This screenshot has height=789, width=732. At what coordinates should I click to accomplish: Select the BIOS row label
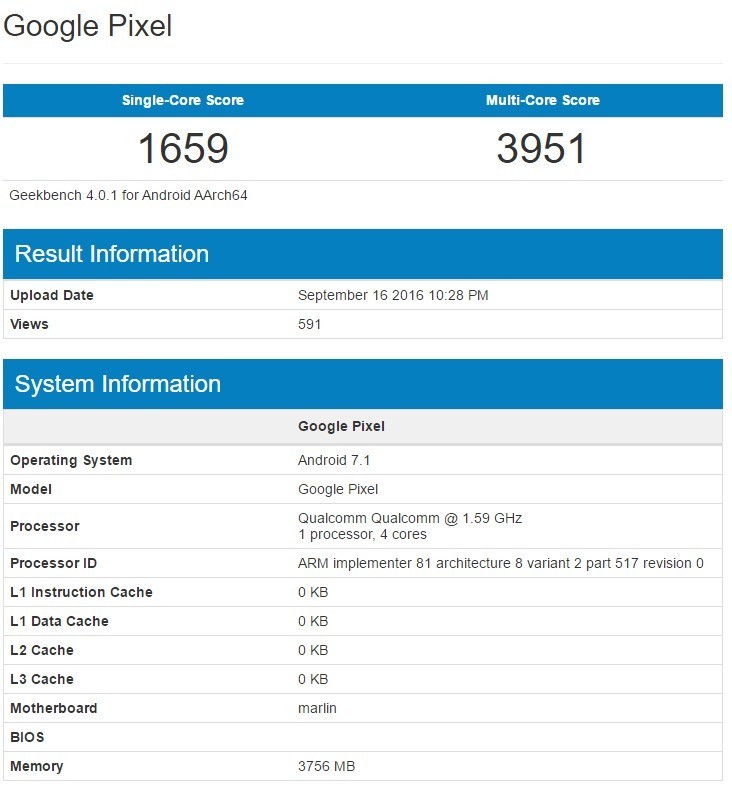point(28,737)
